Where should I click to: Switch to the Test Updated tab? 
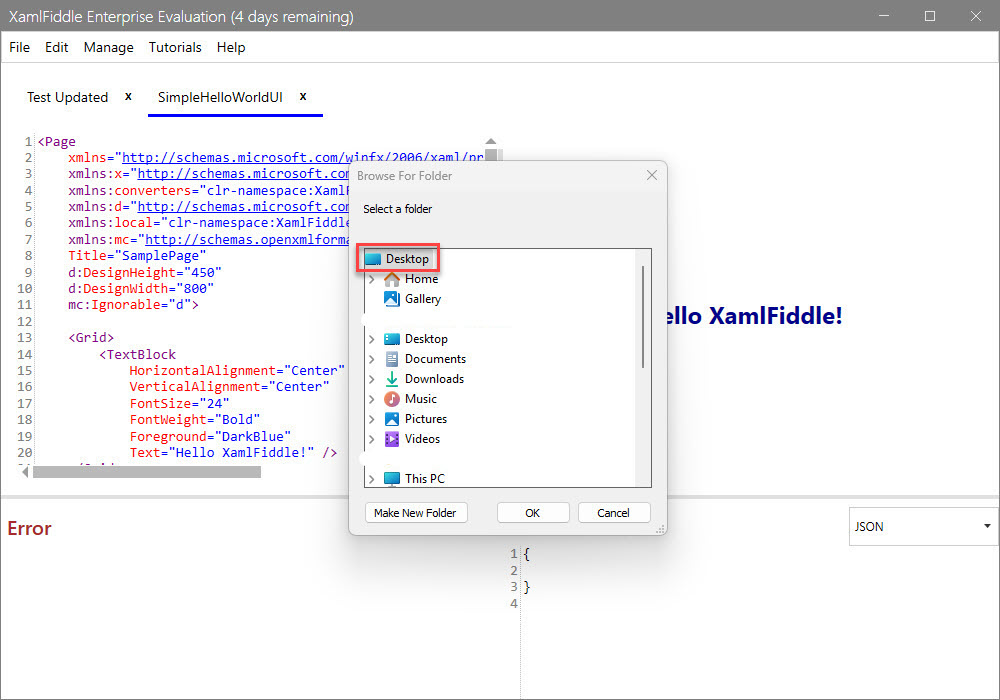[x=68, y=98]
